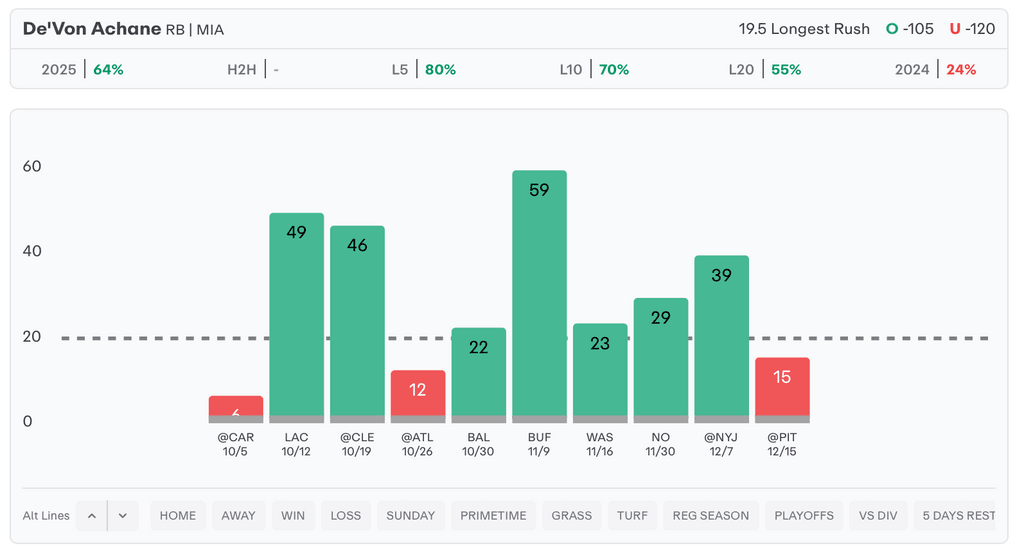Enable the LOSS filter chip
The height and width of the screenshot is (560, 1024).
346,516
